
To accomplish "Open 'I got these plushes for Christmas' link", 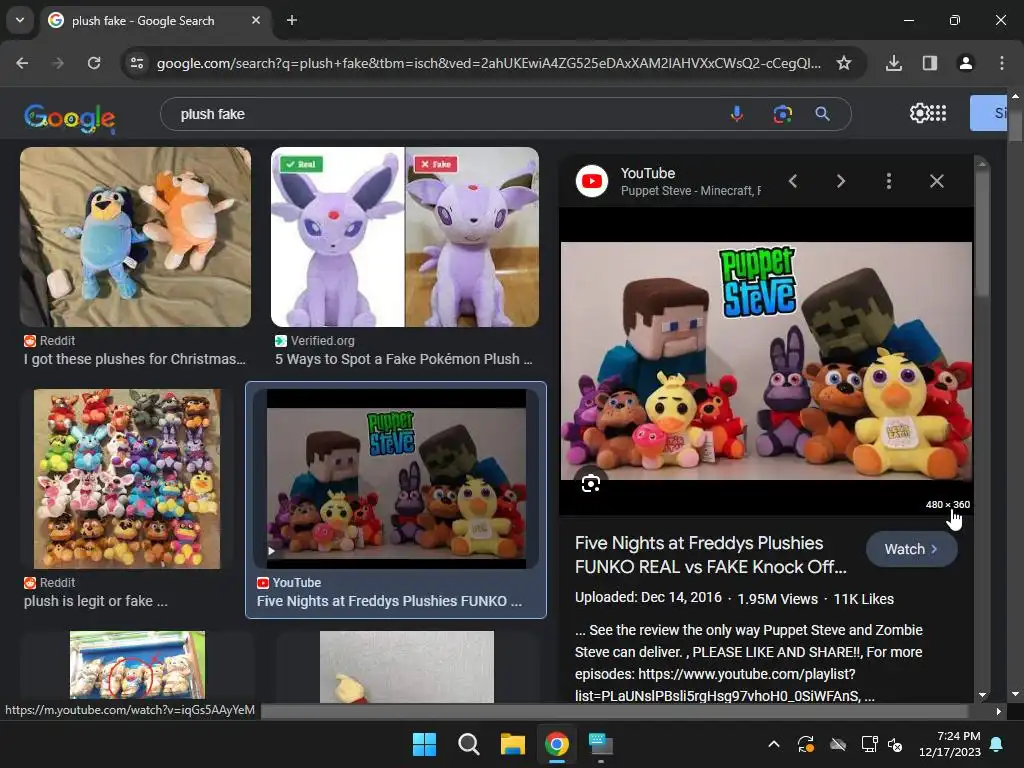I will coord(135,359).
